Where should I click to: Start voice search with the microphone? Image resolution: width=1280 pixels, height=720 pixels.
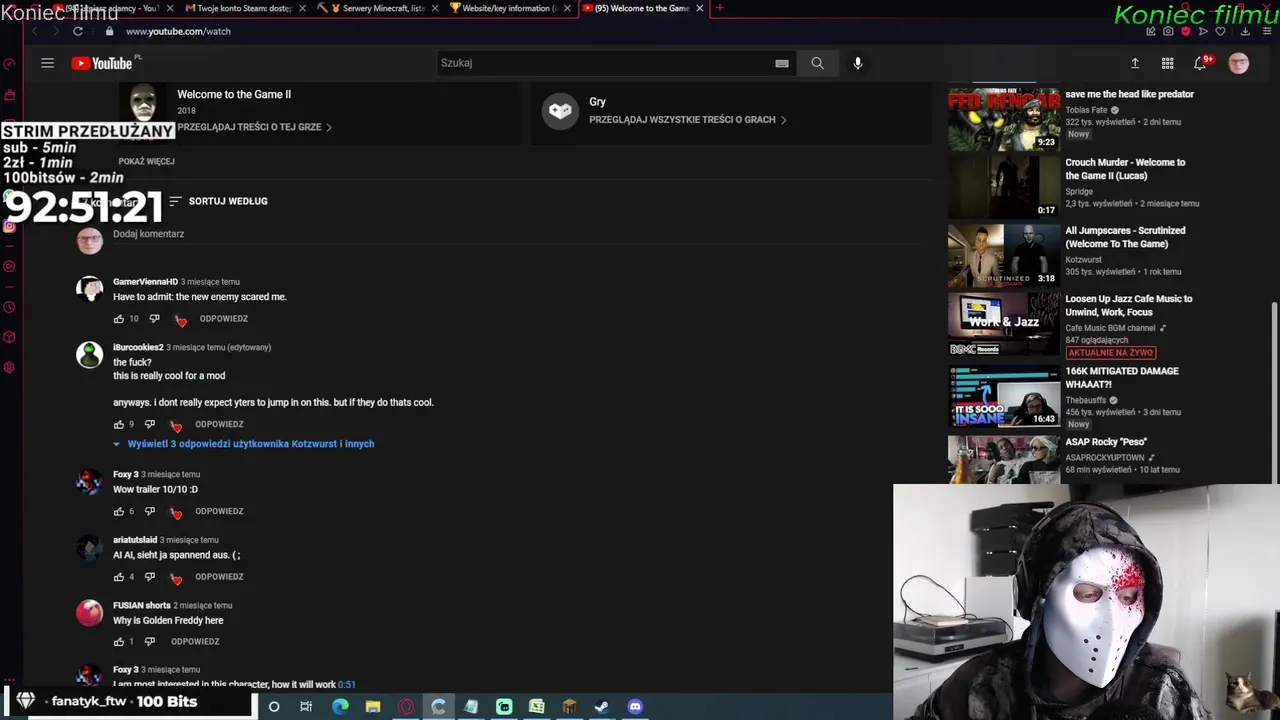857,63
